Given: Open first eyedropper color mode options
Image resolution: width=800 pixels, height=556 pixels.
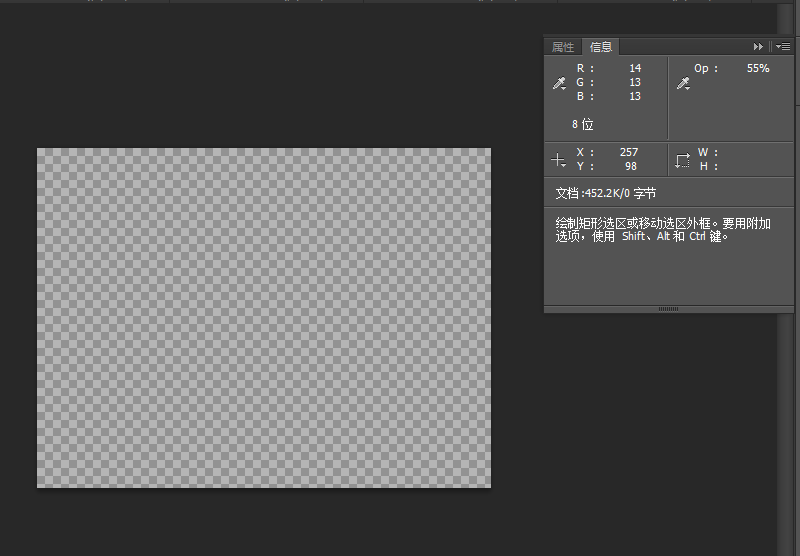Looking at the screenshot, I should (560, 84).
